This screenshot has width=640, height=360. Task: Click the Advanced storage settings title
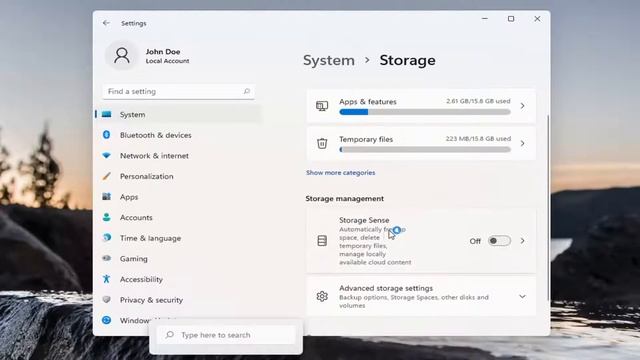tap(386, 288)
